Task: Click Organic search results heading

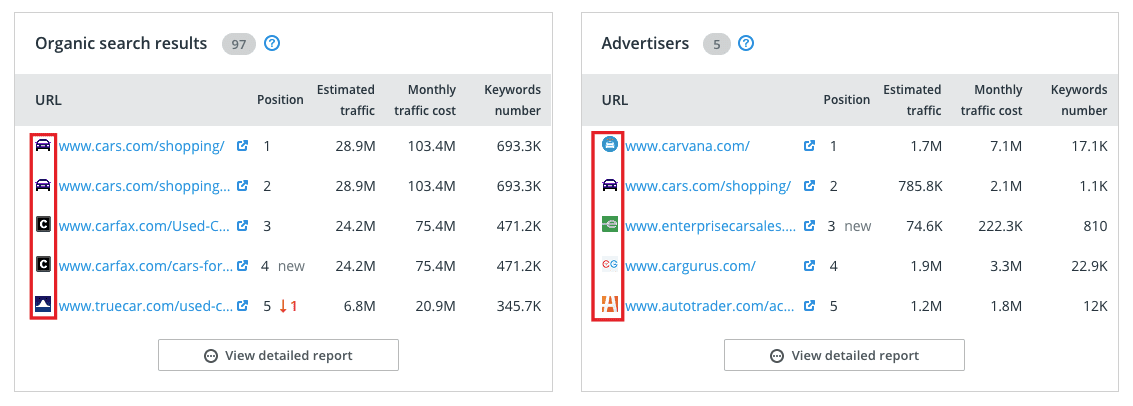Action: pyautogui.click(x=121, y=43)
